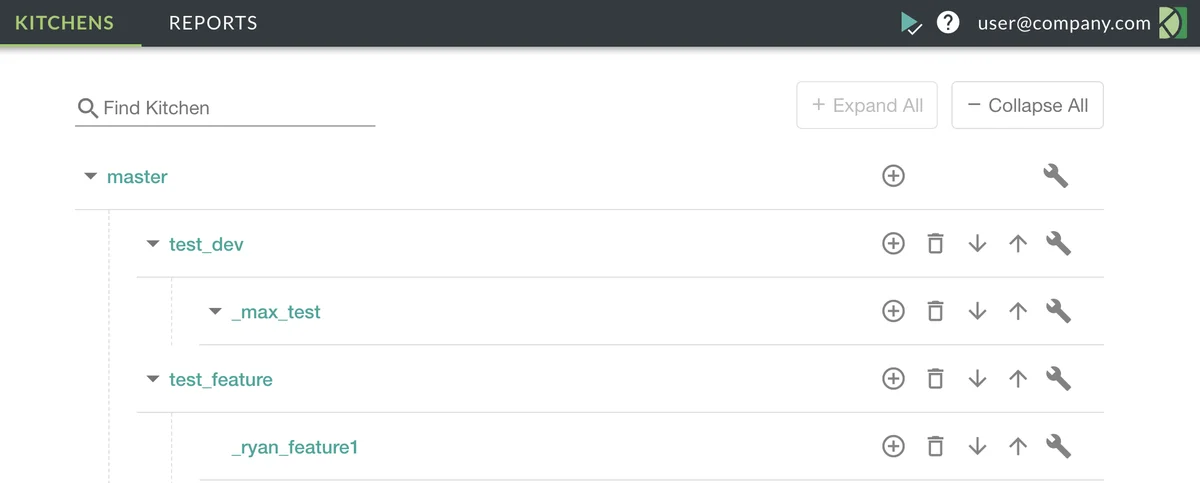
Task: Collapse the test_feature tree node
Action: click(x=153, y=379)
